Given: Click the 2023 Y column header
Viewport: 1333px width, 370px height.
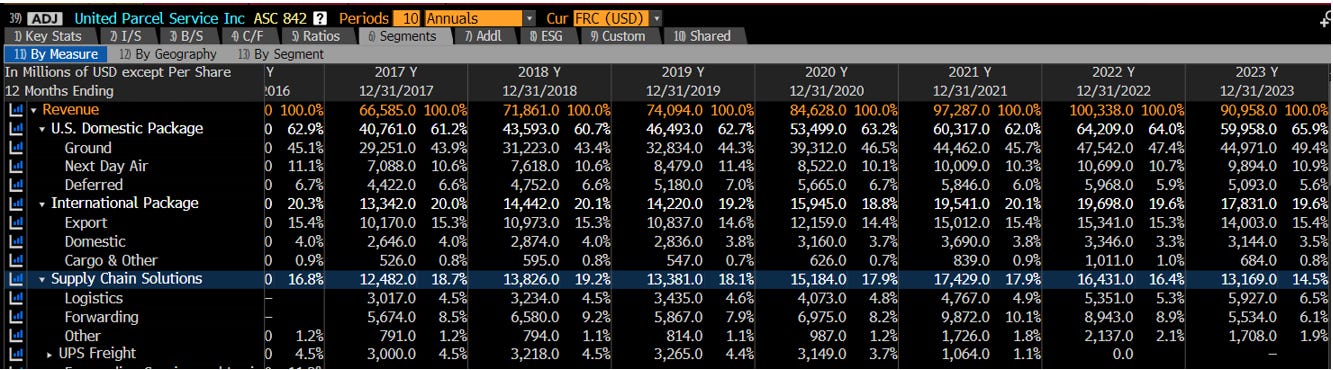Looking at the screenshot, I should coord(1257,73).
